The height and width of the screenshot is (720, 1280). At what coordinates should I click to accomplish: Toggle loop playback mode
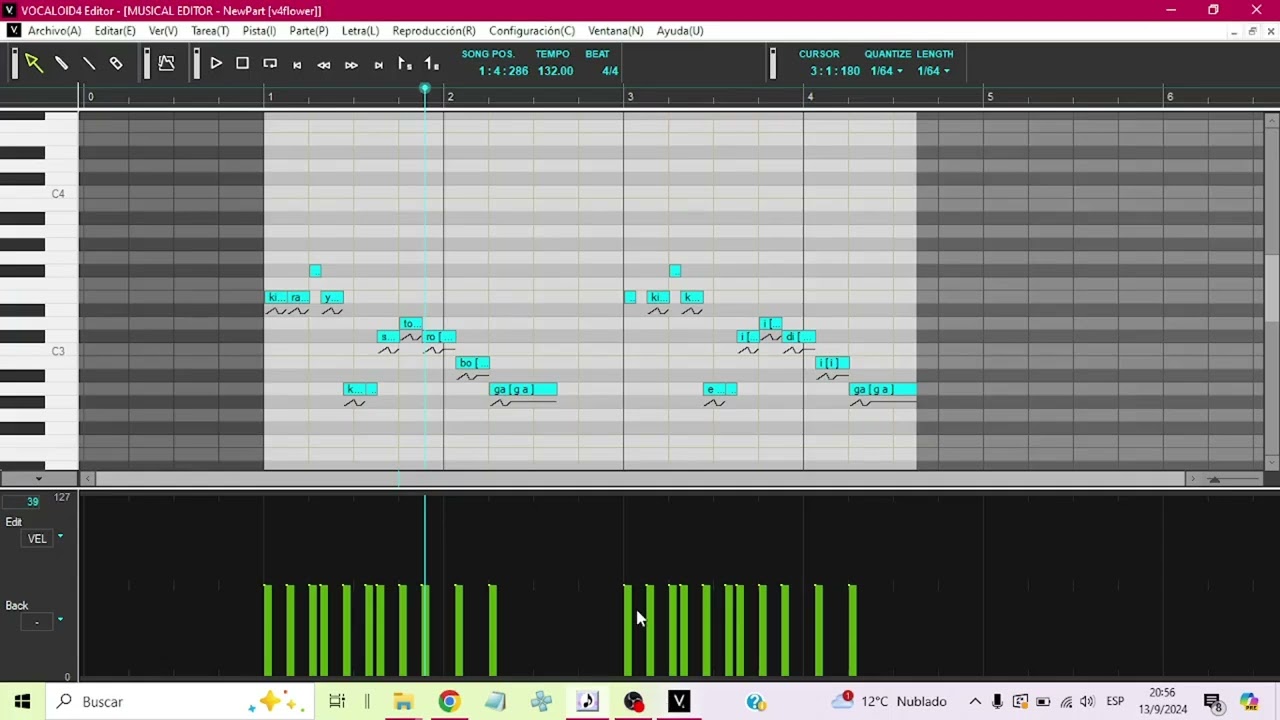(270, 64)
